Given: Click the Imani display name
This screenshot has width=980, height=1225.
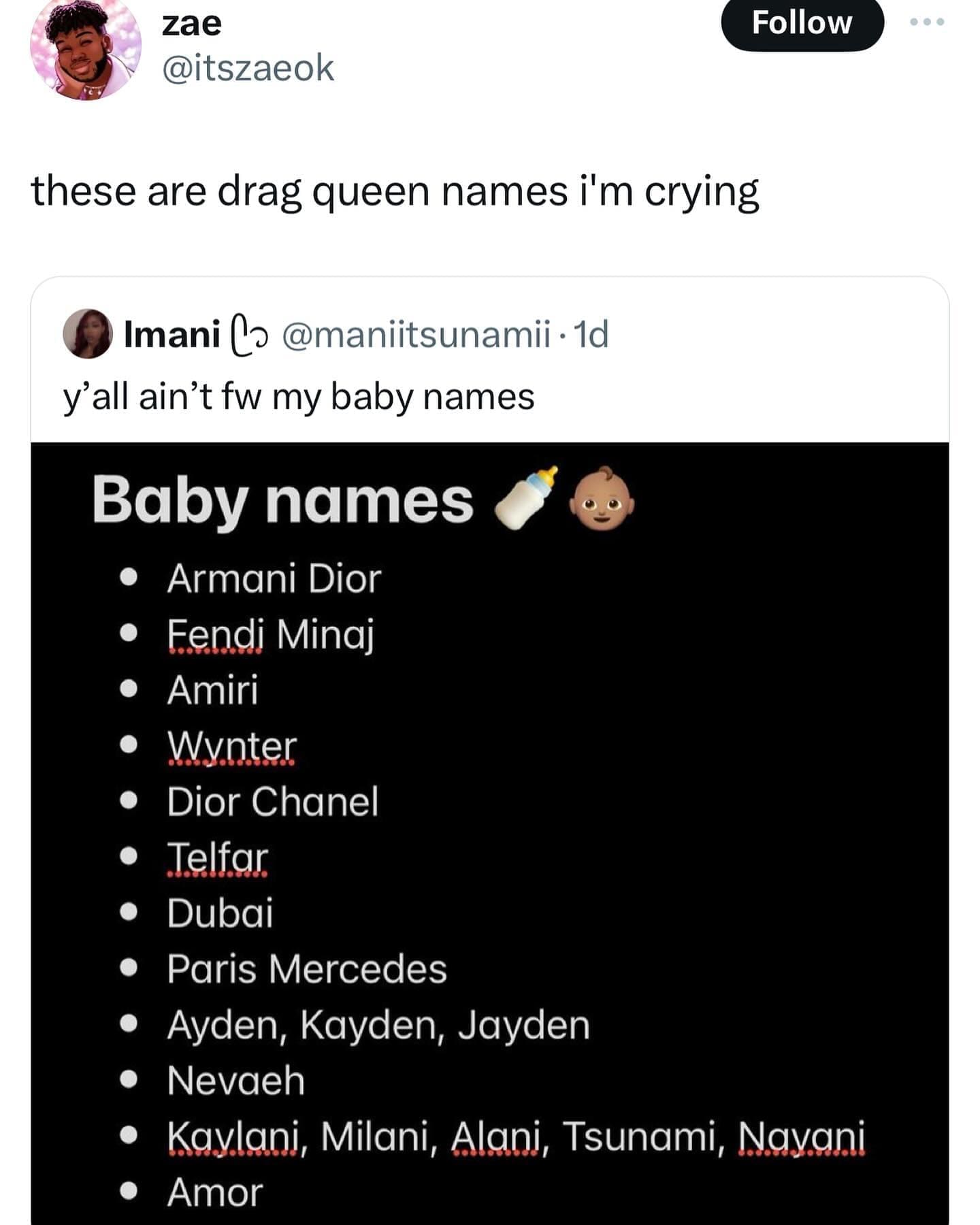Looking at the screenshot, I should pos(171,334).
